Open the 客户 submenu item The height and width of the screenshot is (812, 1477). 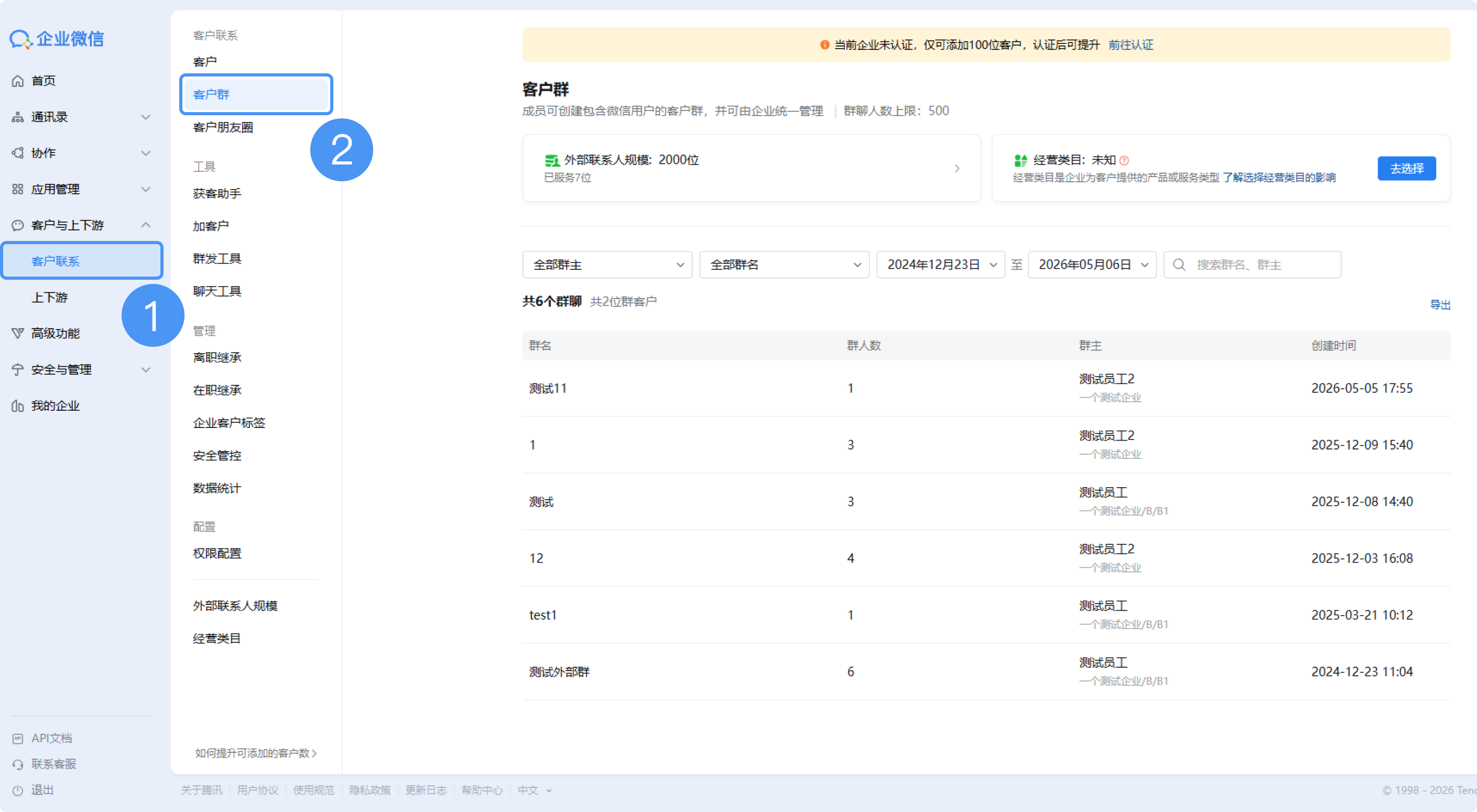205,62
